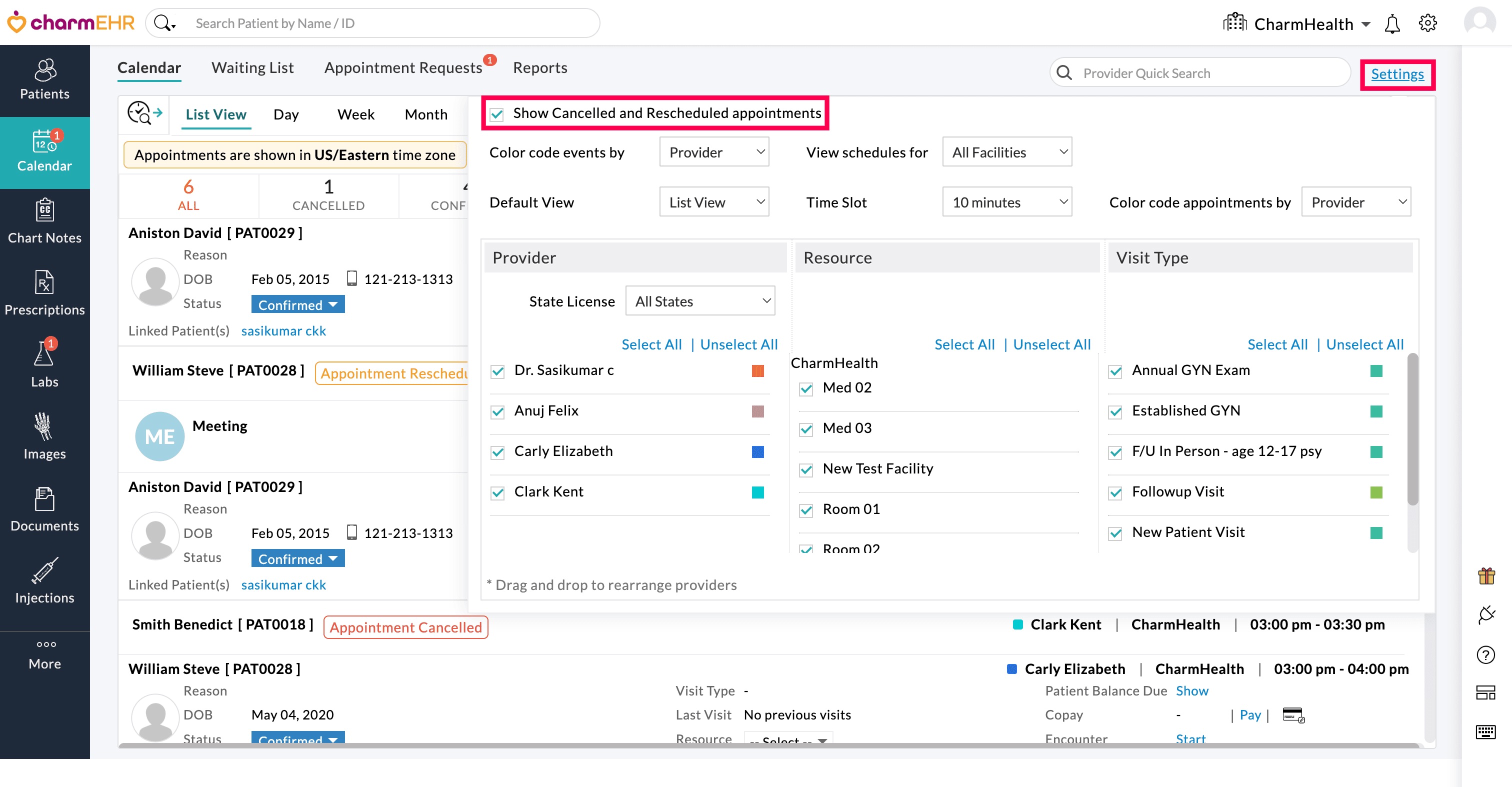Open the gear settings icon
This screenshot has width=1512, height=787.
point(1427,23)
